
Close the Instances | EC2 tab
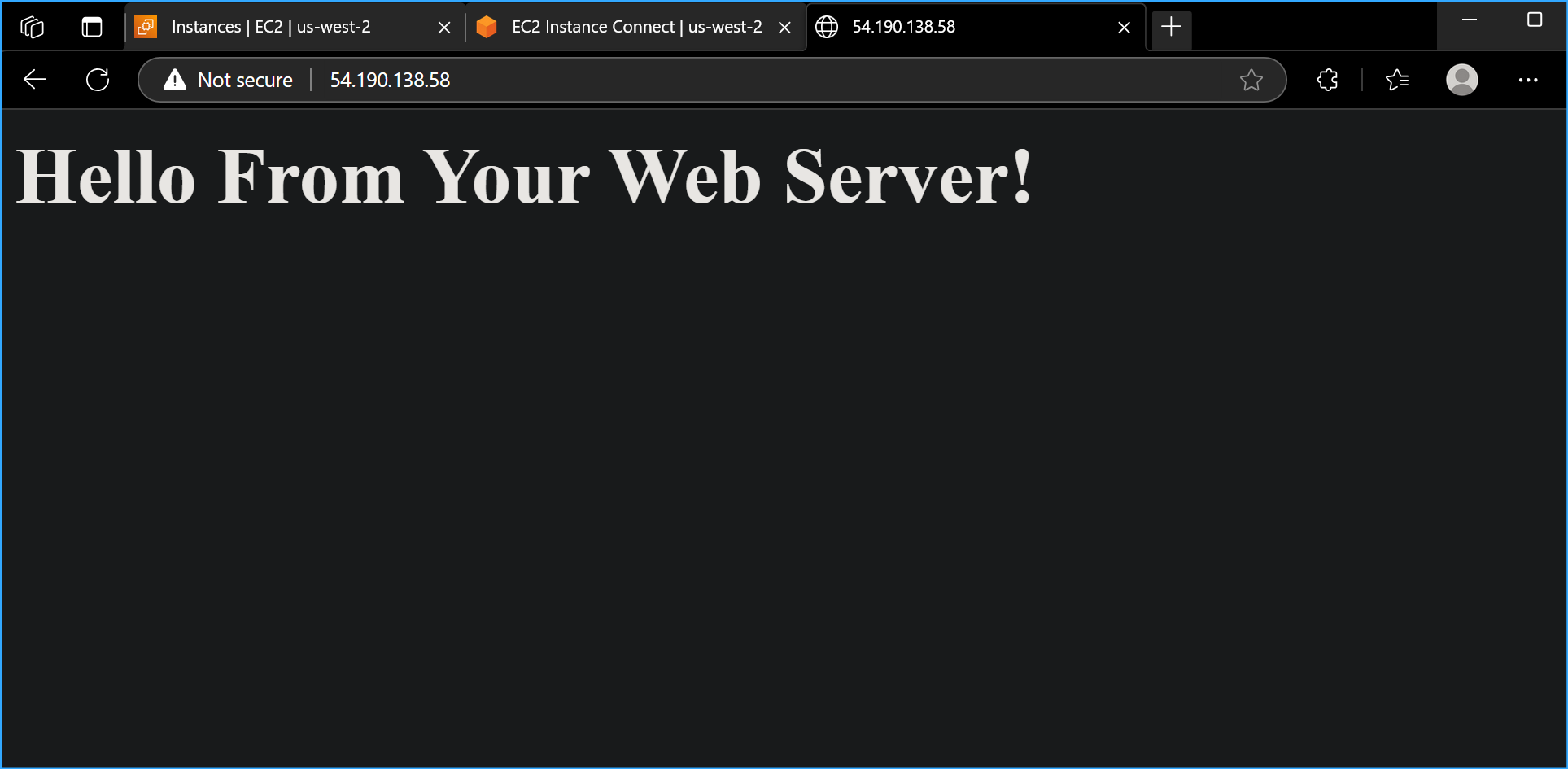coord(443,26)
